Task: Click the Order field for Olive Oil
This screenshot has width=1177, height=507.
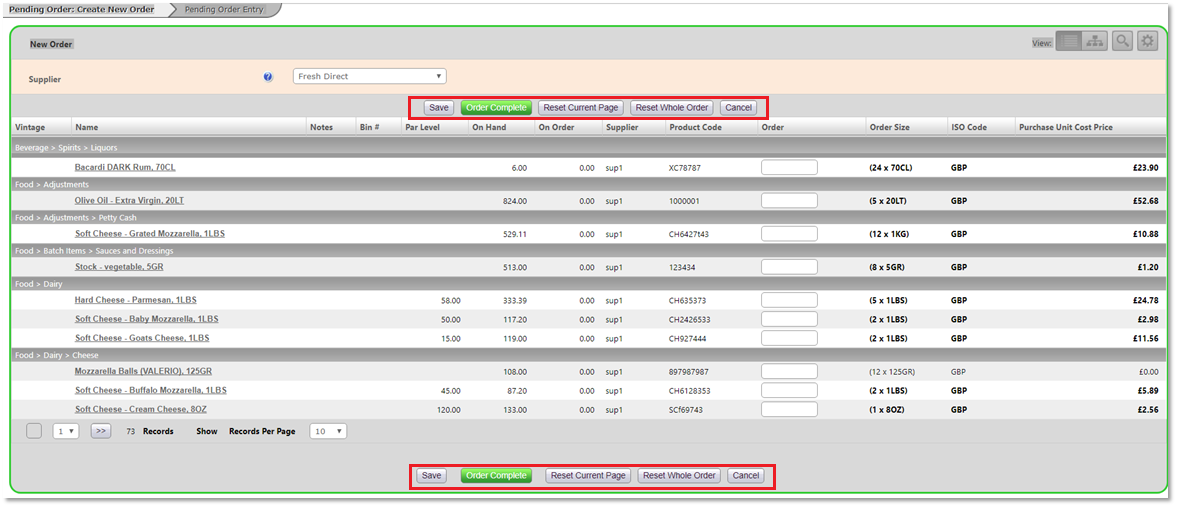Action: pos(789,201)
